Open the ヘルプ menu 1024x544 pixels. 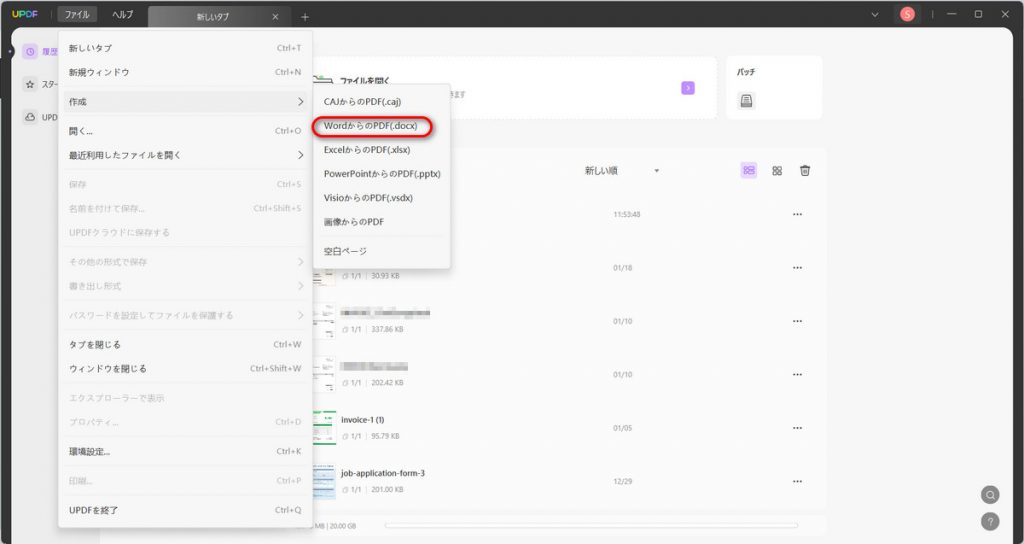[122, 14]
